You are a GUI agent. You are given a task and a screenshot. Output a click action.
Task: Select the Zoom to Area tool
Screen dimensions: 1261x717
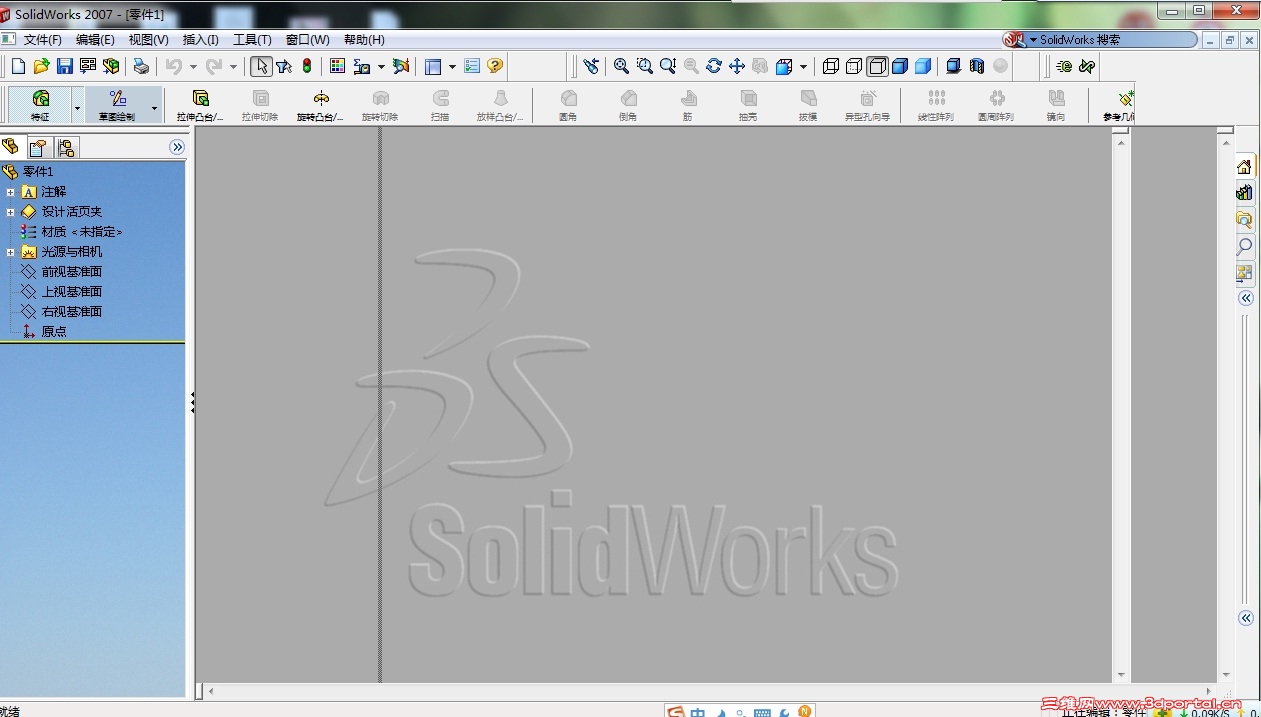[645, 66]
